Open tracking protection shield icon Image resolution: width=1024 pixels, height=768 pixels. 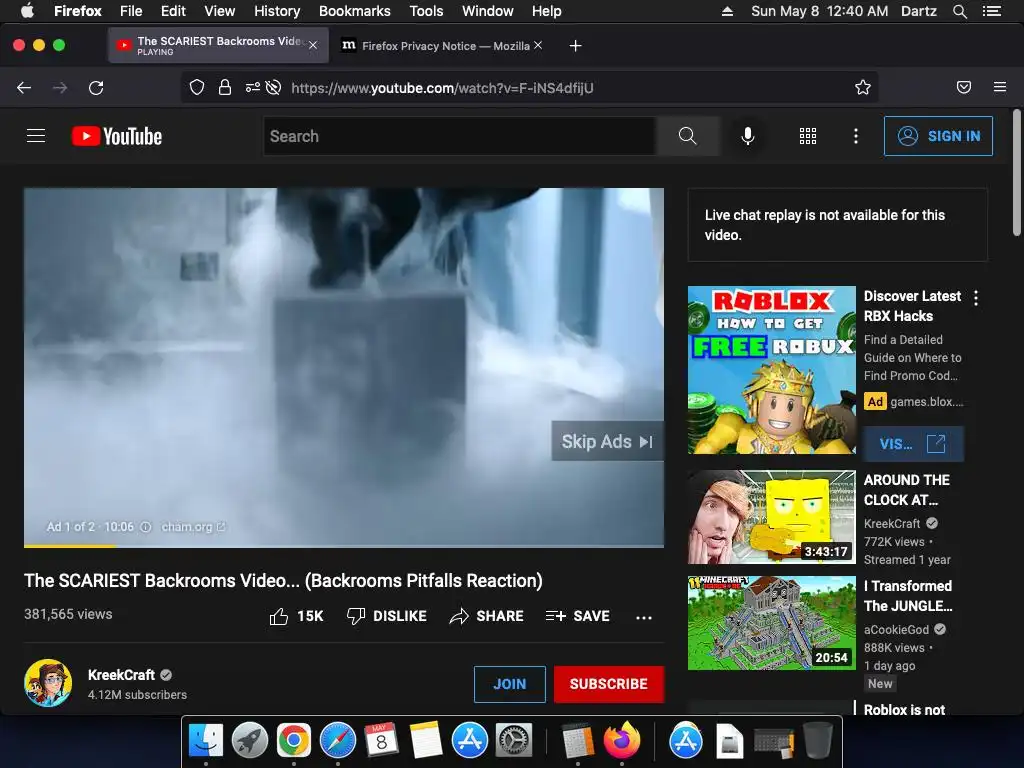coord(197,88)
